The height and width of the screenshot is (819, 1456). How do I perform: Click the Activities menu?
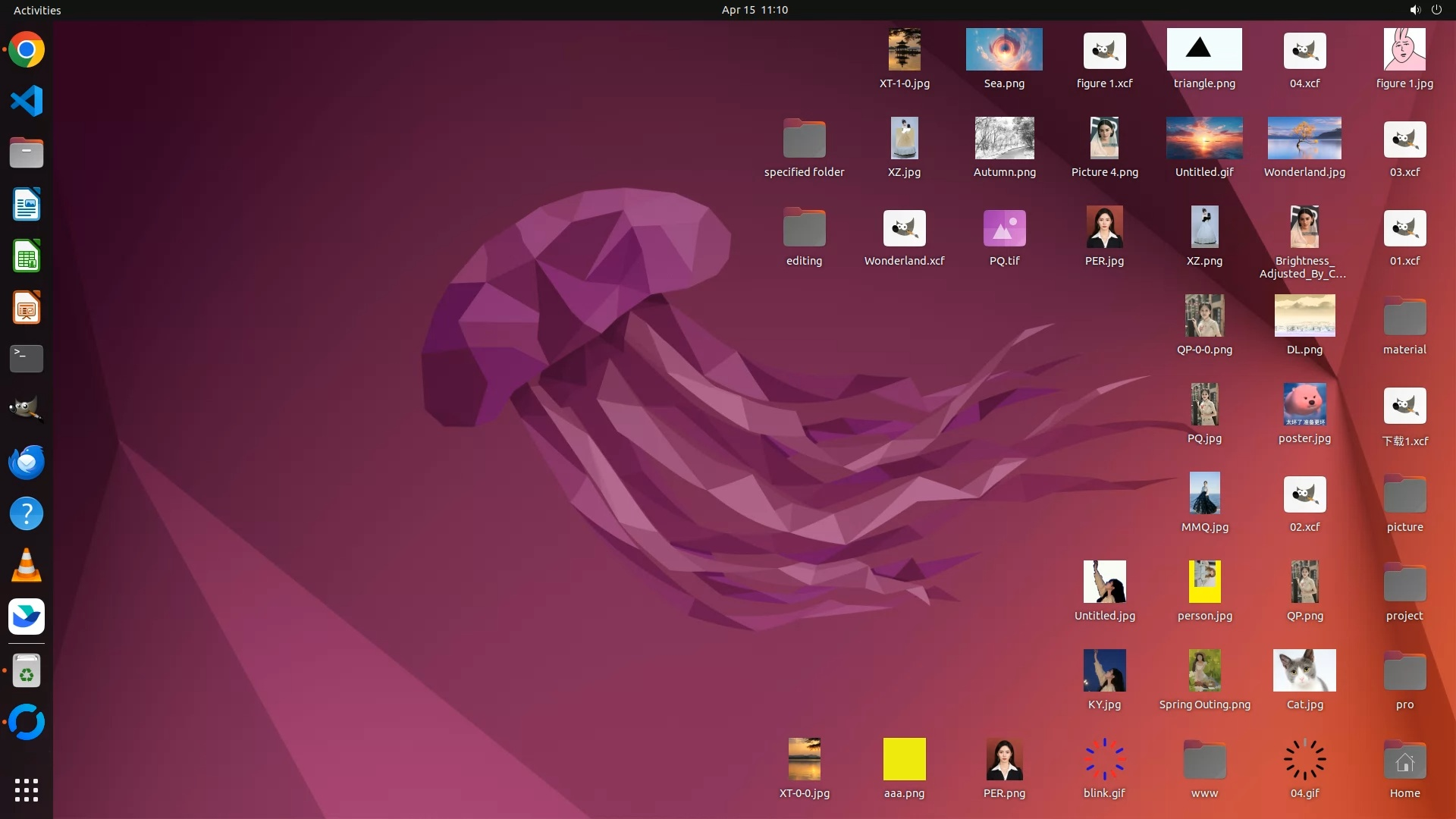(37, 10)
